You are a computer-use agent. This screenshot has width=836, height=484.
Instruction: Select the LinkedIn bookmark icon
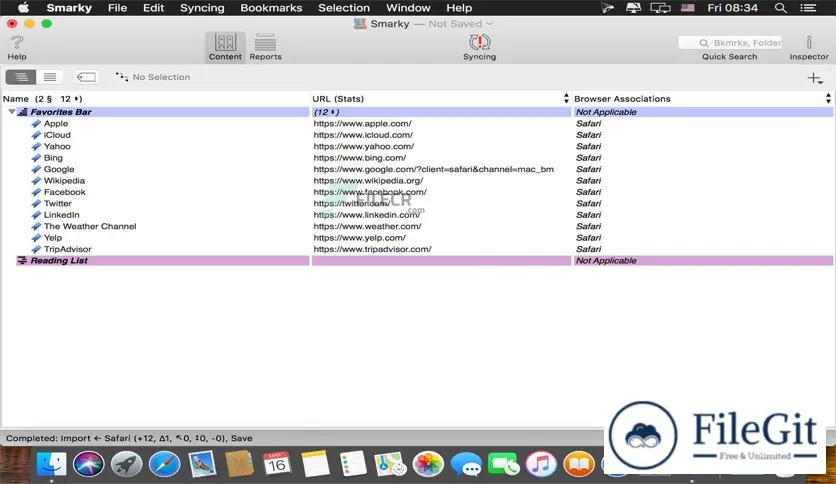coord(36,215)
